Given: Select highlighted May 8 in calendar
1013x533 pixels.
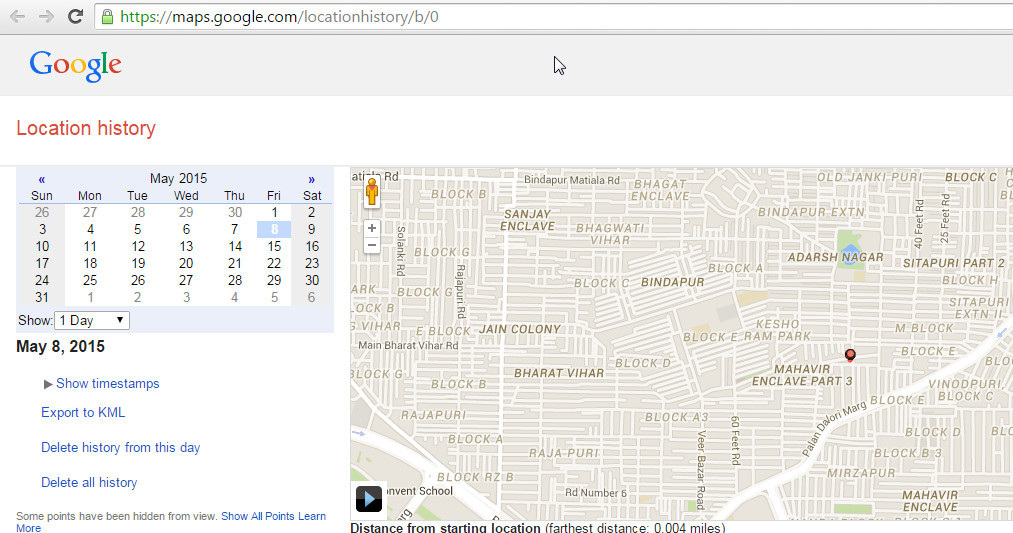Looking at the screenshot, I should click(274, 229).
